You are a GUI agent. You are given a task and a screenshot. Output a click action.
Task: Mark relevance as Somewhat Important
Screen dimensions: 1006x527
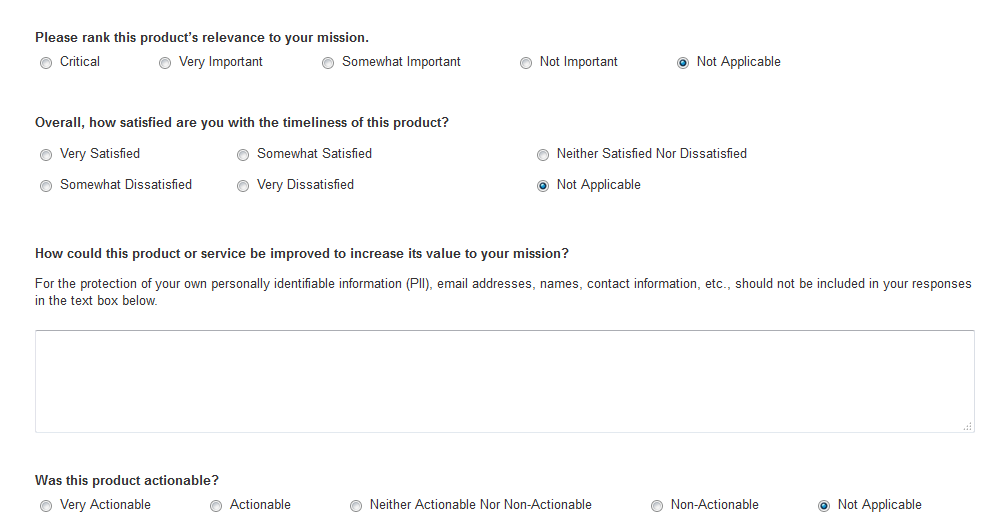(328, 63)
